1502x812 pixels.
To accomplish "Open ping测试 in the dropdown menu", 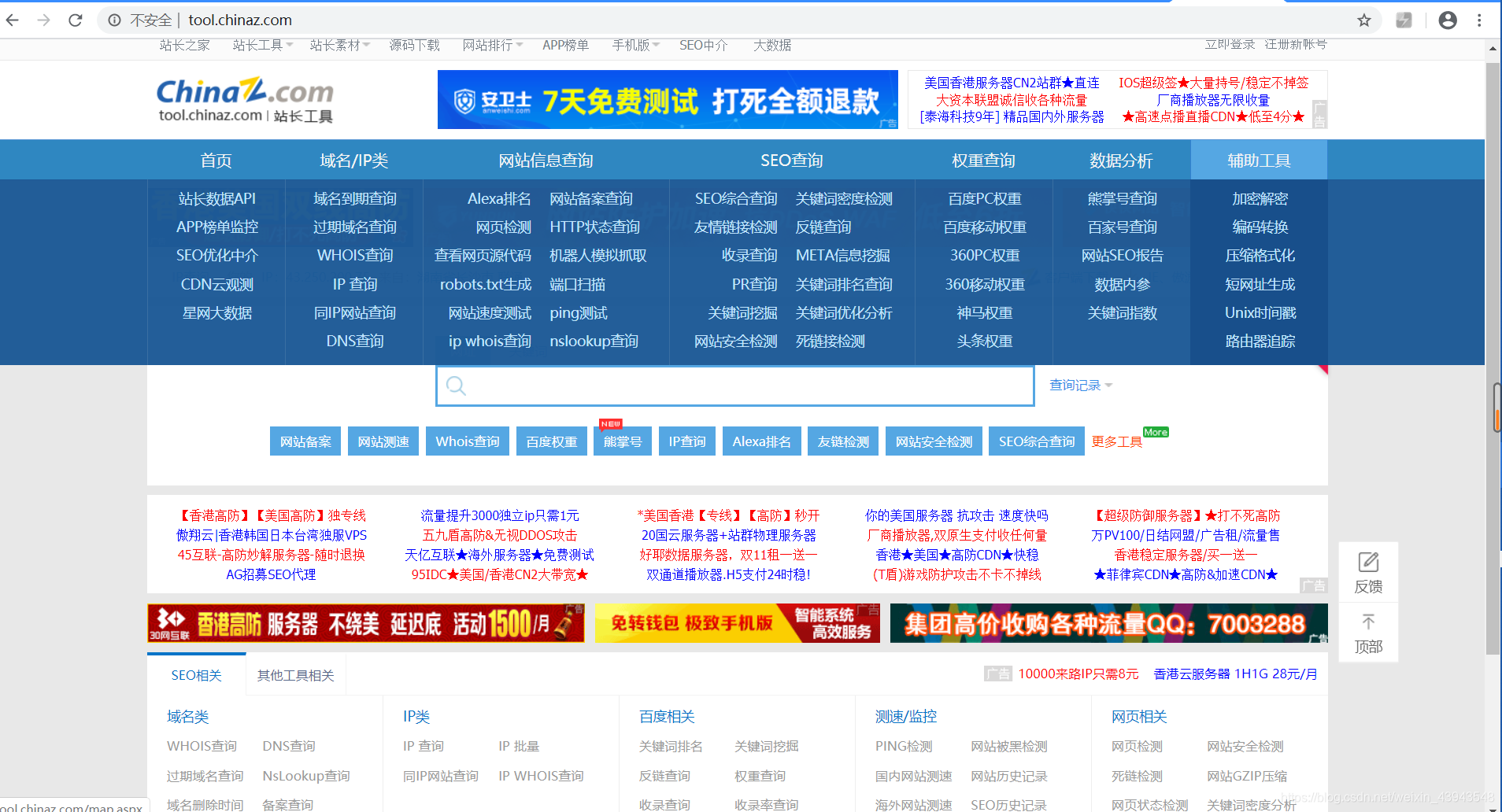I will (x=579, y=313).
